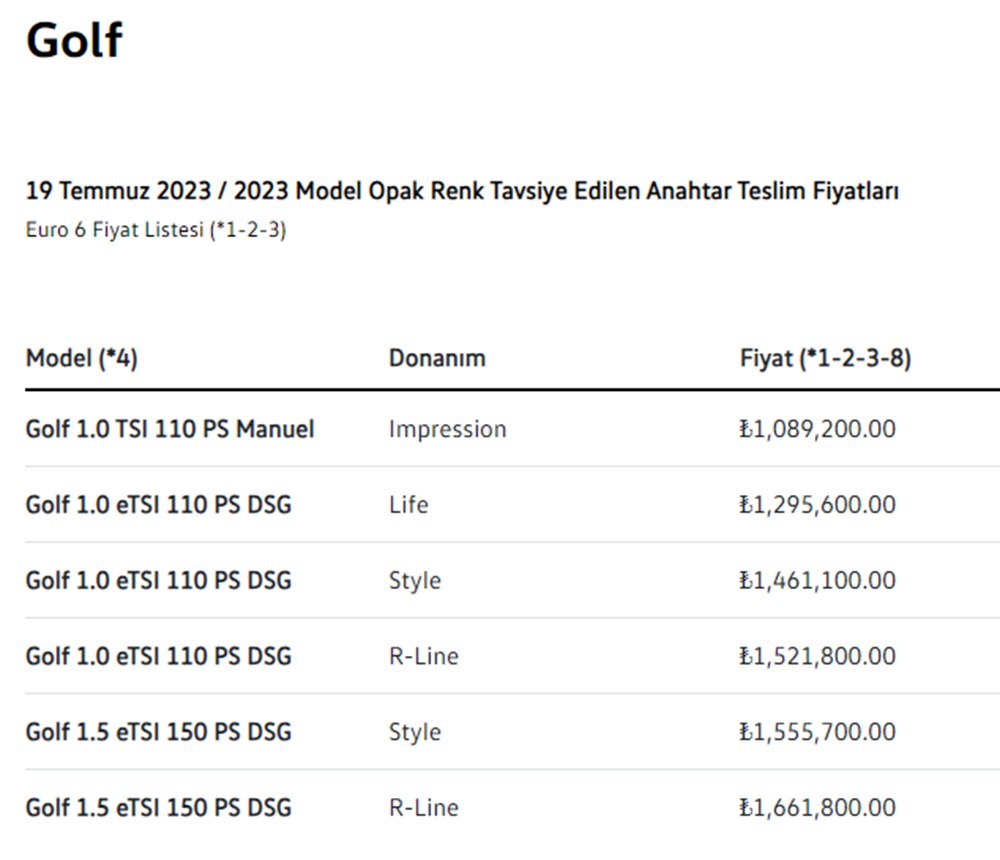
Task: Click the Style trim of Golf 1.5 eTSI
Action: [x=414, y=732]
